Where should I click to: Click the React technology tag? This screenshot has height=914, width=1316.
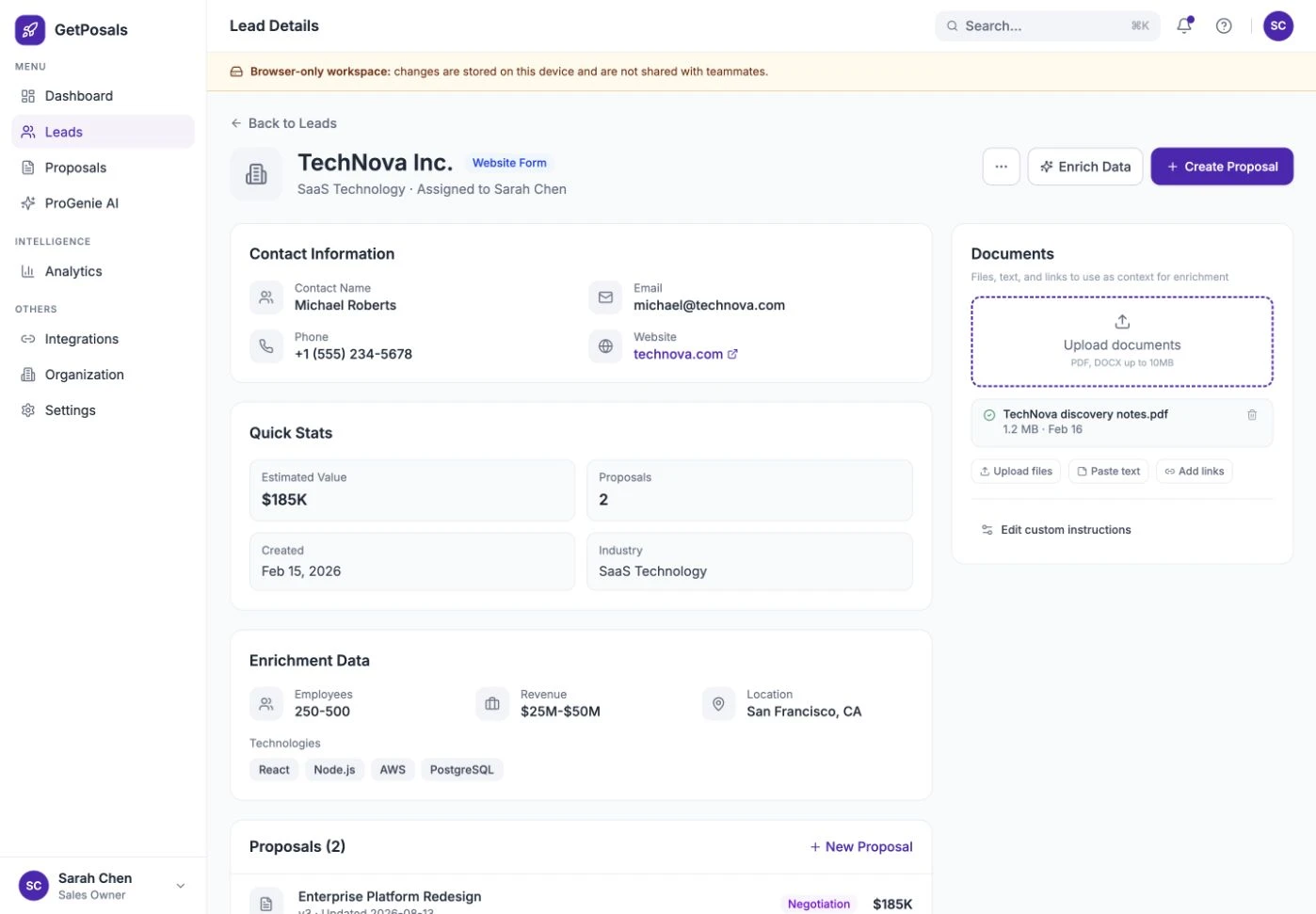pos(274,770)
